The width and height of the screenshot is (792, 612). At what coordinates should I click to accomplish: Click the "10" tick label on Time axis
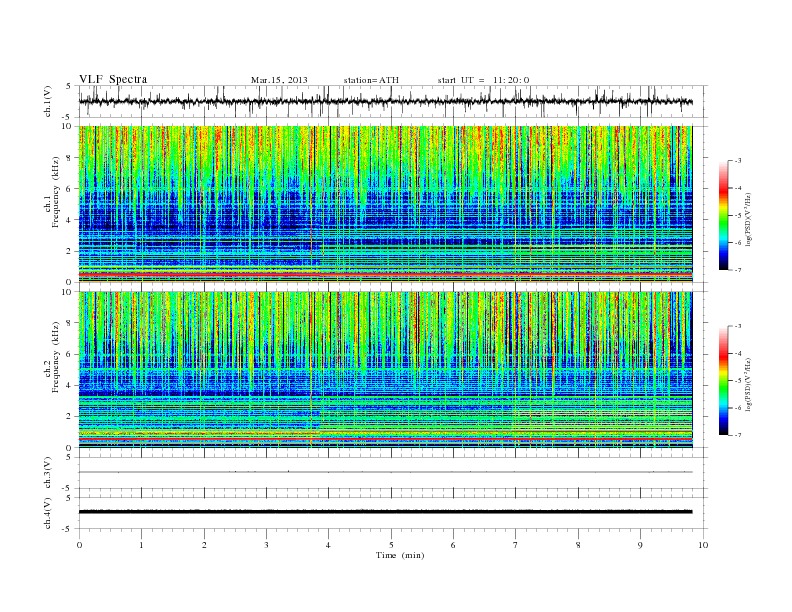pos(703,545)
